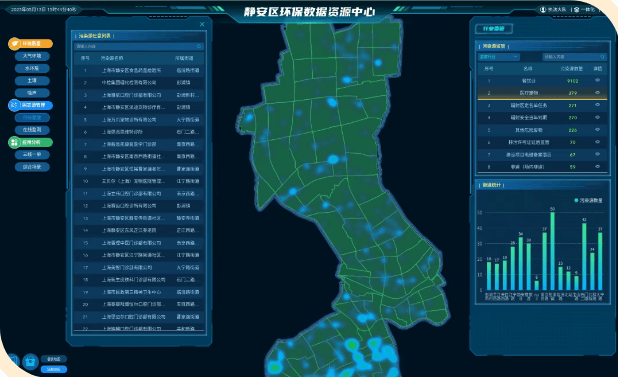618x377 pixels.
Task: Select 噪声 in the sidebar menu
Action: [32, 93]
